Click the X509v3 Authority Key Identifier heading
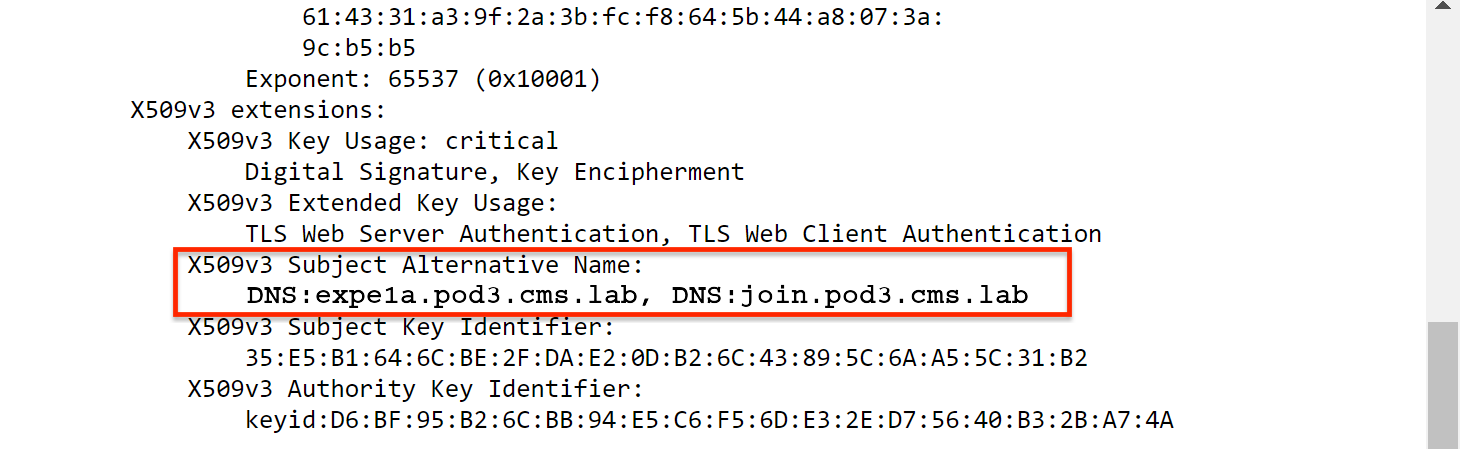The width and height of the screenshot is (1460, 449). [x=416, y=389]
